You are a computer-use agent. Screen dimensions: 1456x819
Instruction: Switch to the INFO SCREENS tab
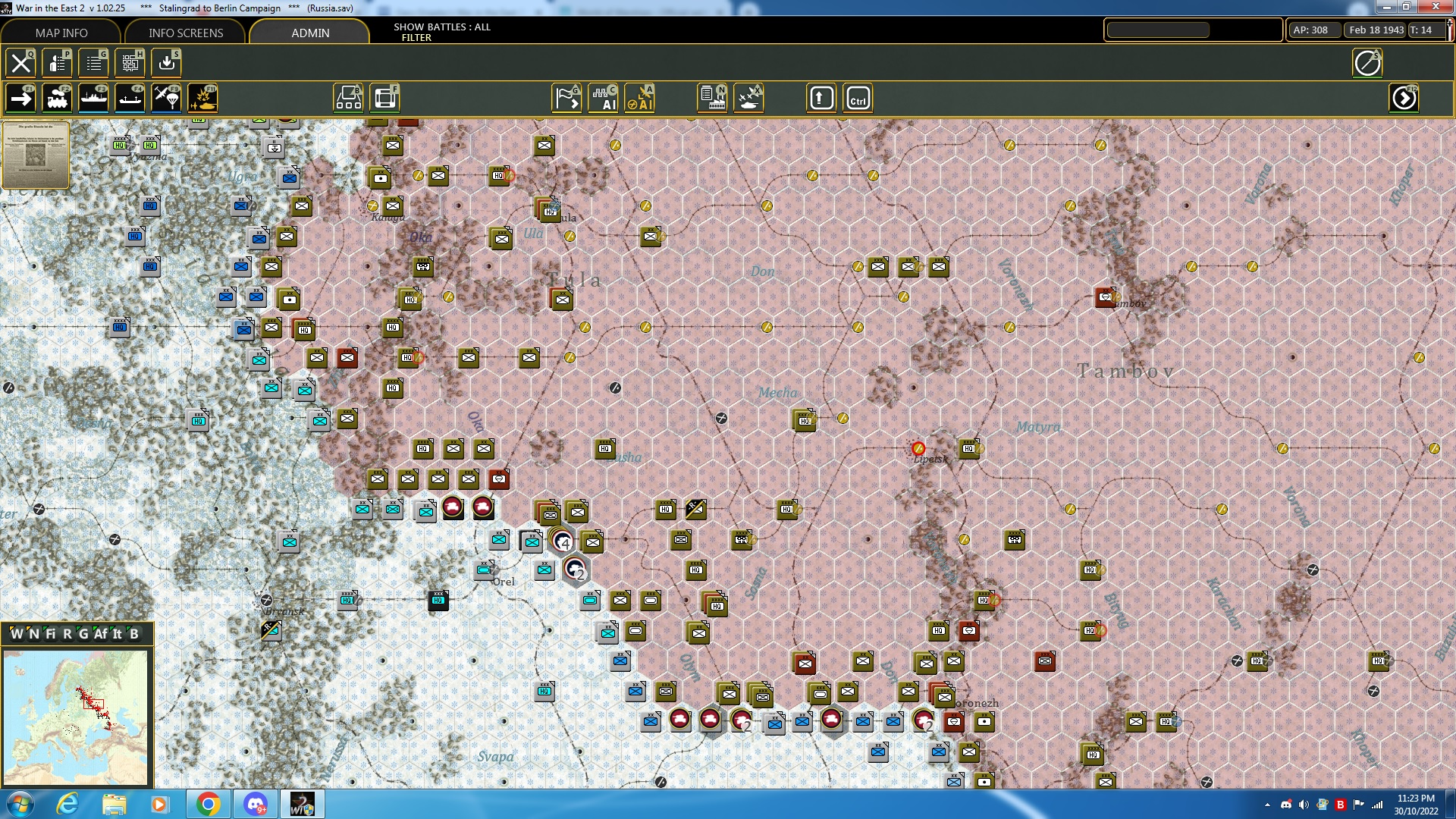pos(185,33)
